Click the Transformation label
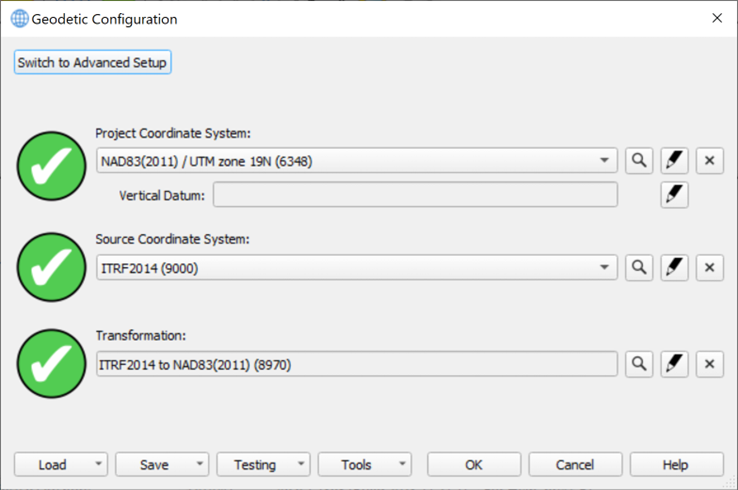Image resolution: width=738 pixels, height=490 pixels. point(141,336)
